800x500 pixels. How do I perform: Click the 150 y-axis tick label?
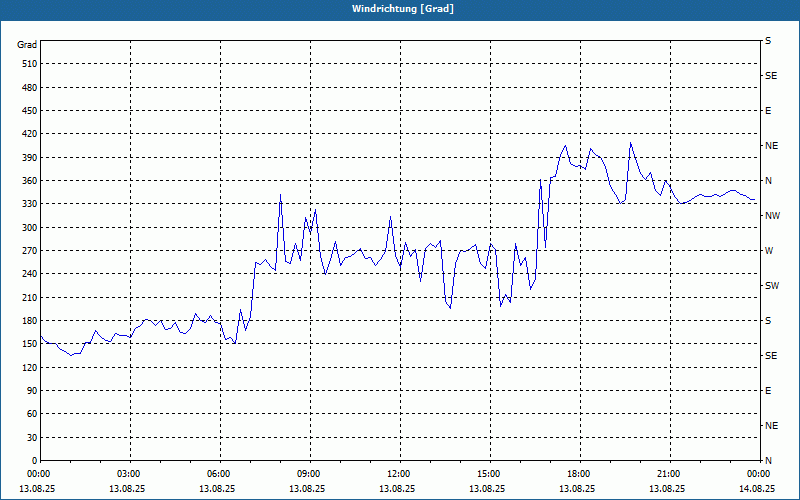point(30,344)
